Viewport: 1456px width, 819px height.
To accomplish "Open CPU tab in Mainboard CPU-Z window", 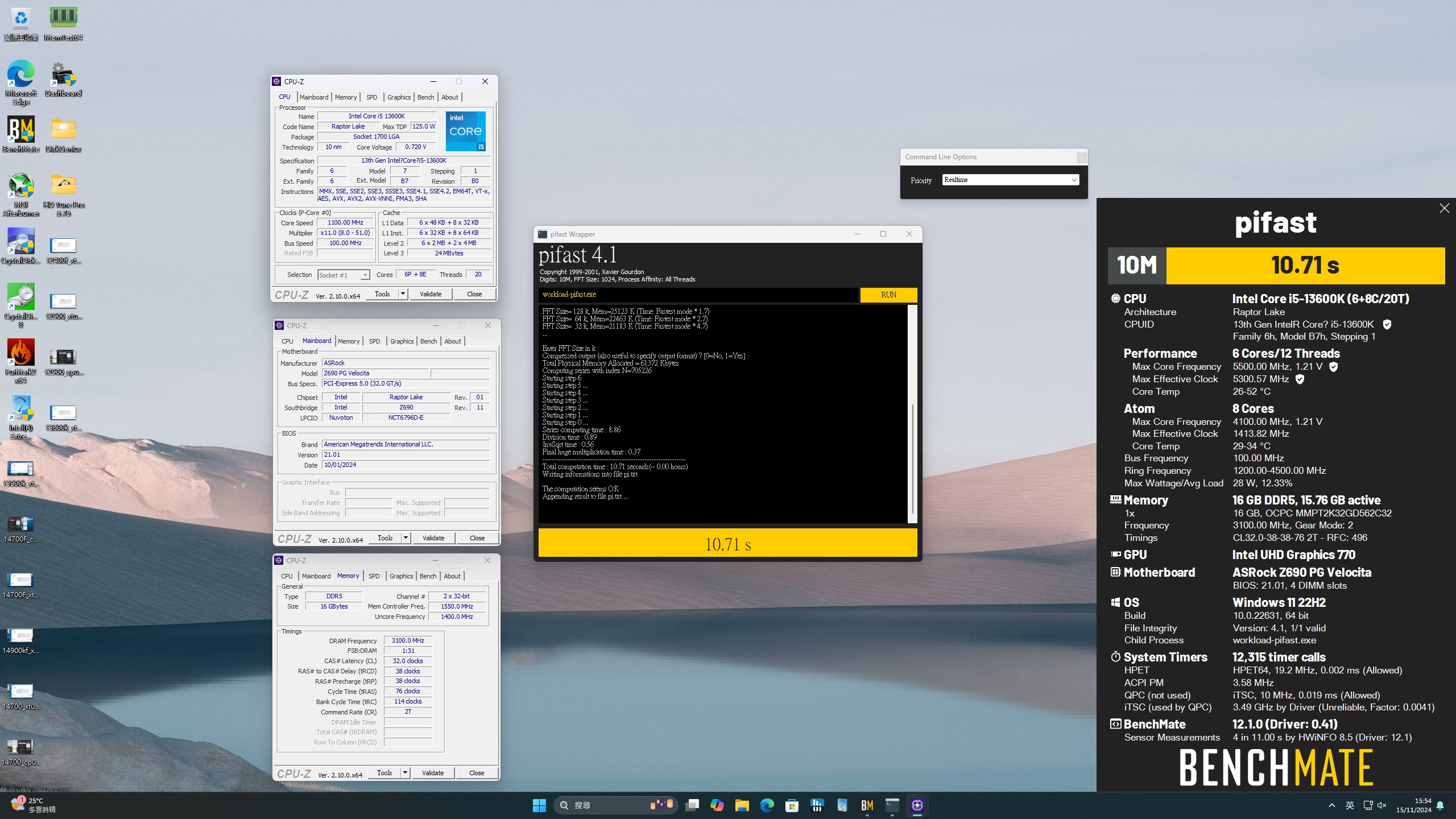I will (x=288, y=341).
